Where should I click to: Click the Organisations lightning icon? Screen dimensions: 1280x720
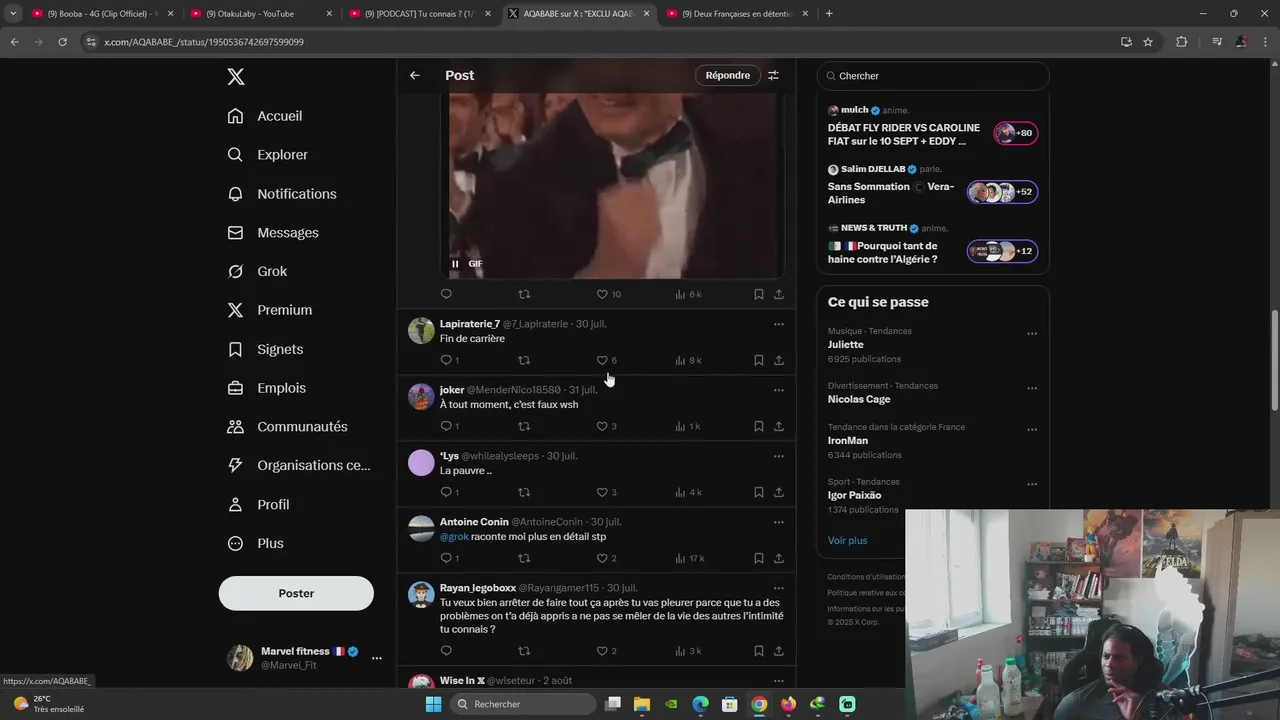(235, 465)
